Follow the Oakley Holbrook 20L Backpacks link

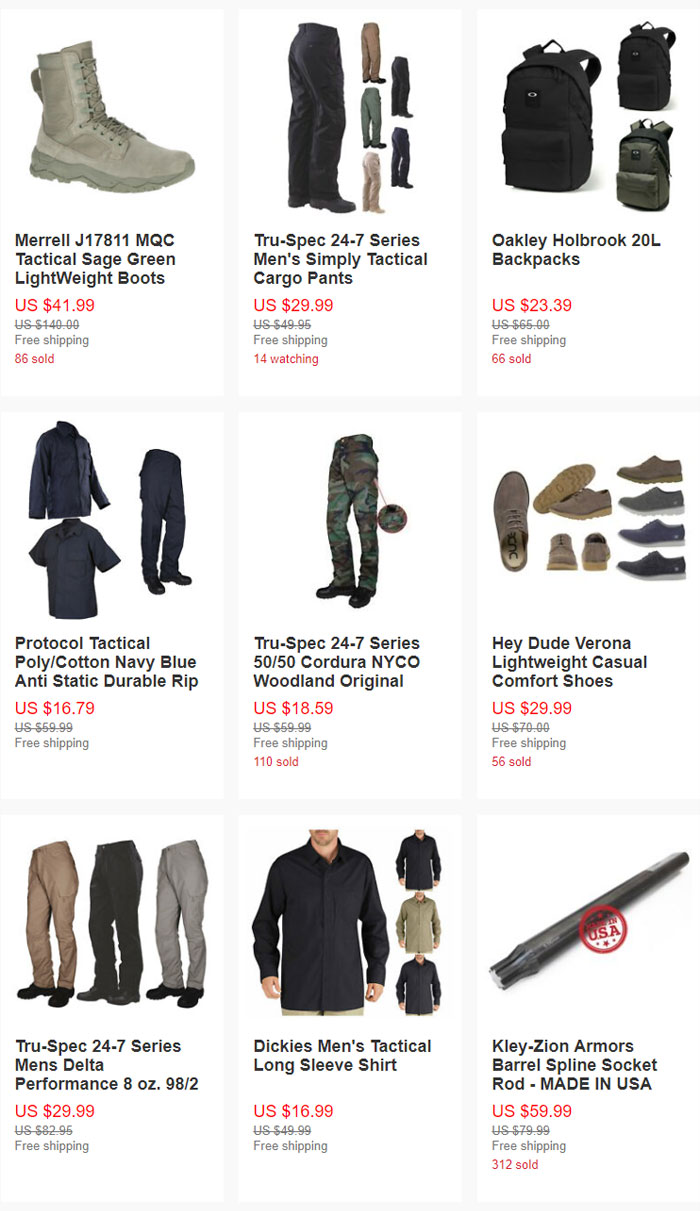(x=576, y=250)
